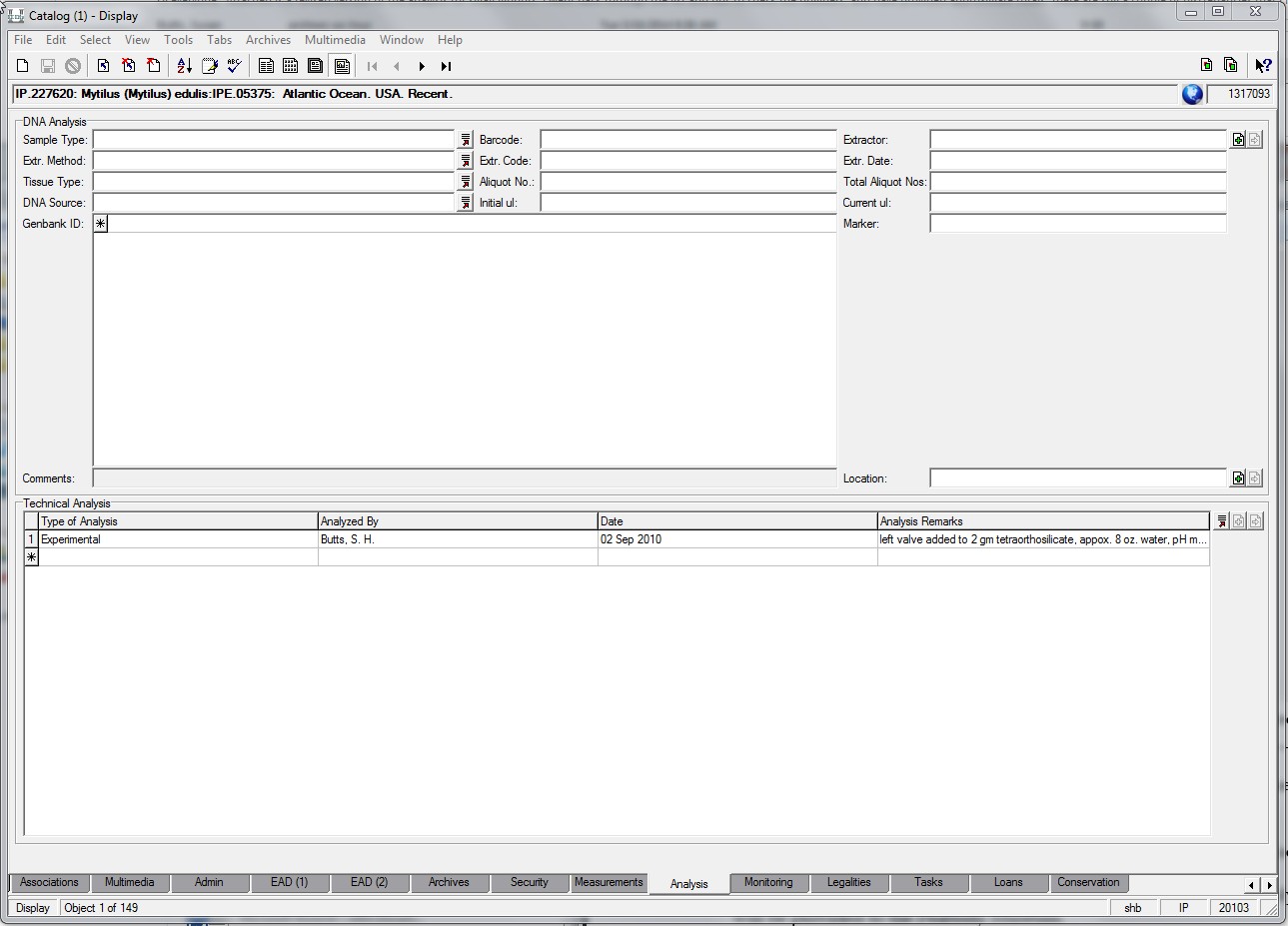Viewport: 1288px width, 926px height.
Task: Activate What's This help pointer
Action: pyautogui.click(x=1263, y=65)
